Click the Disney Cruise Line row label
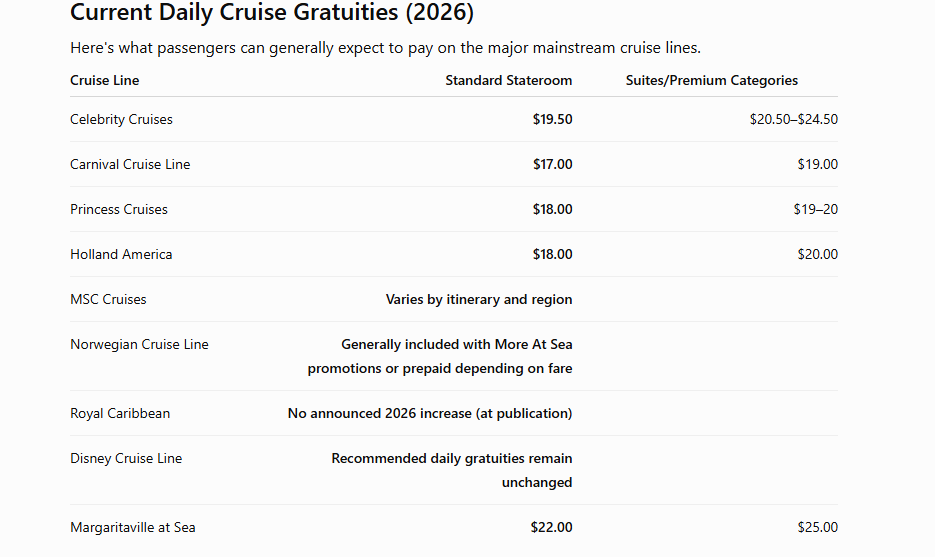Image resolution: width=935 pixels, height=557 pixels. point(126,459)
